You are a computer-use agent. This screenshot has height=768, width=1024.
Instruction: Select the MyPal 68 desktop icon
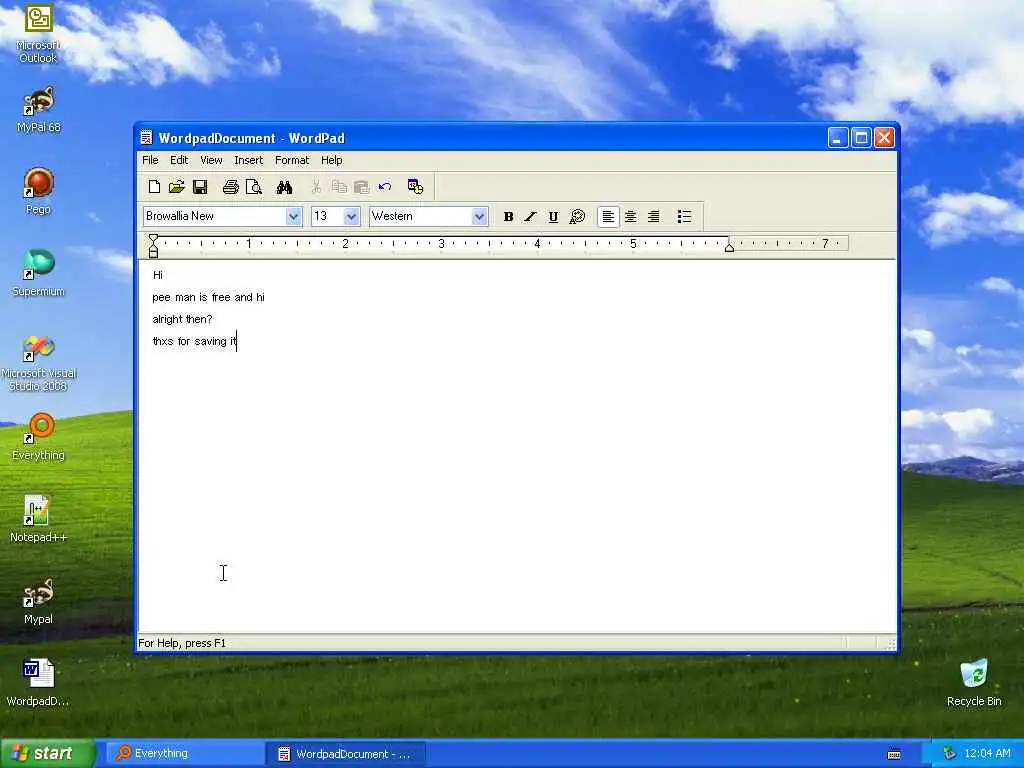[39, 110]
